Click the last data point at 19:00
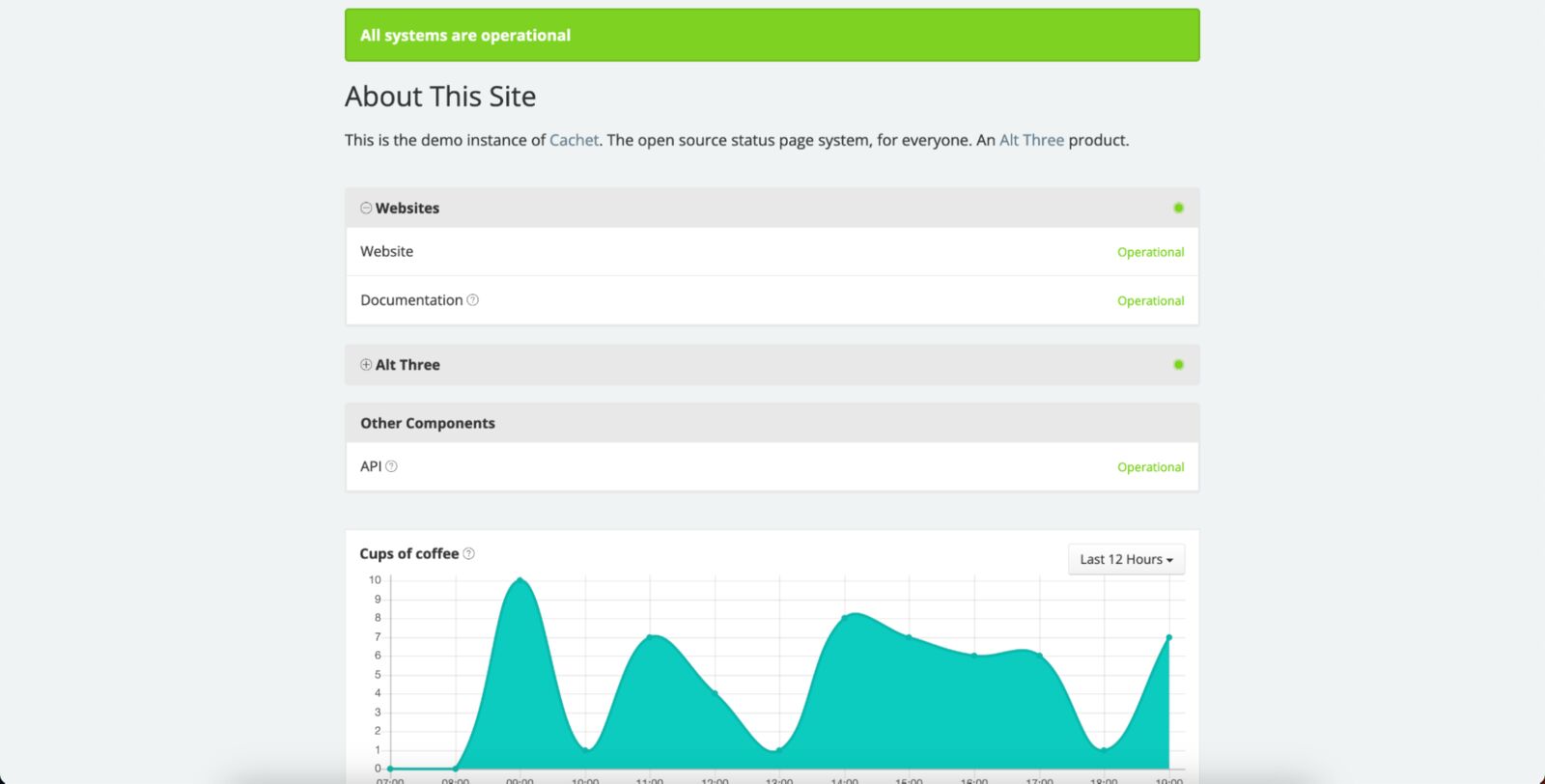The height and width of the screenshot is (784, 1545). coord(1169,637)
